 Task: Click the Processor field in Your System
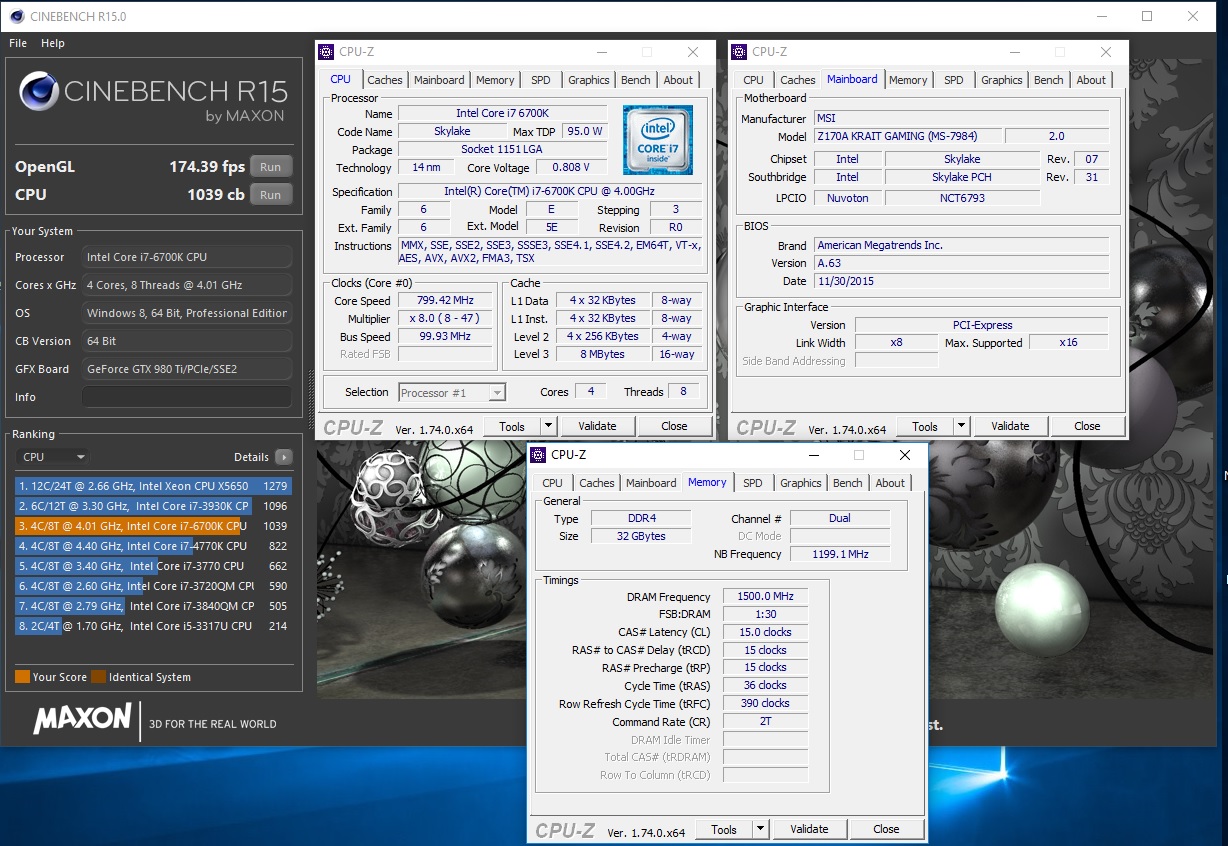click(187, 257)
